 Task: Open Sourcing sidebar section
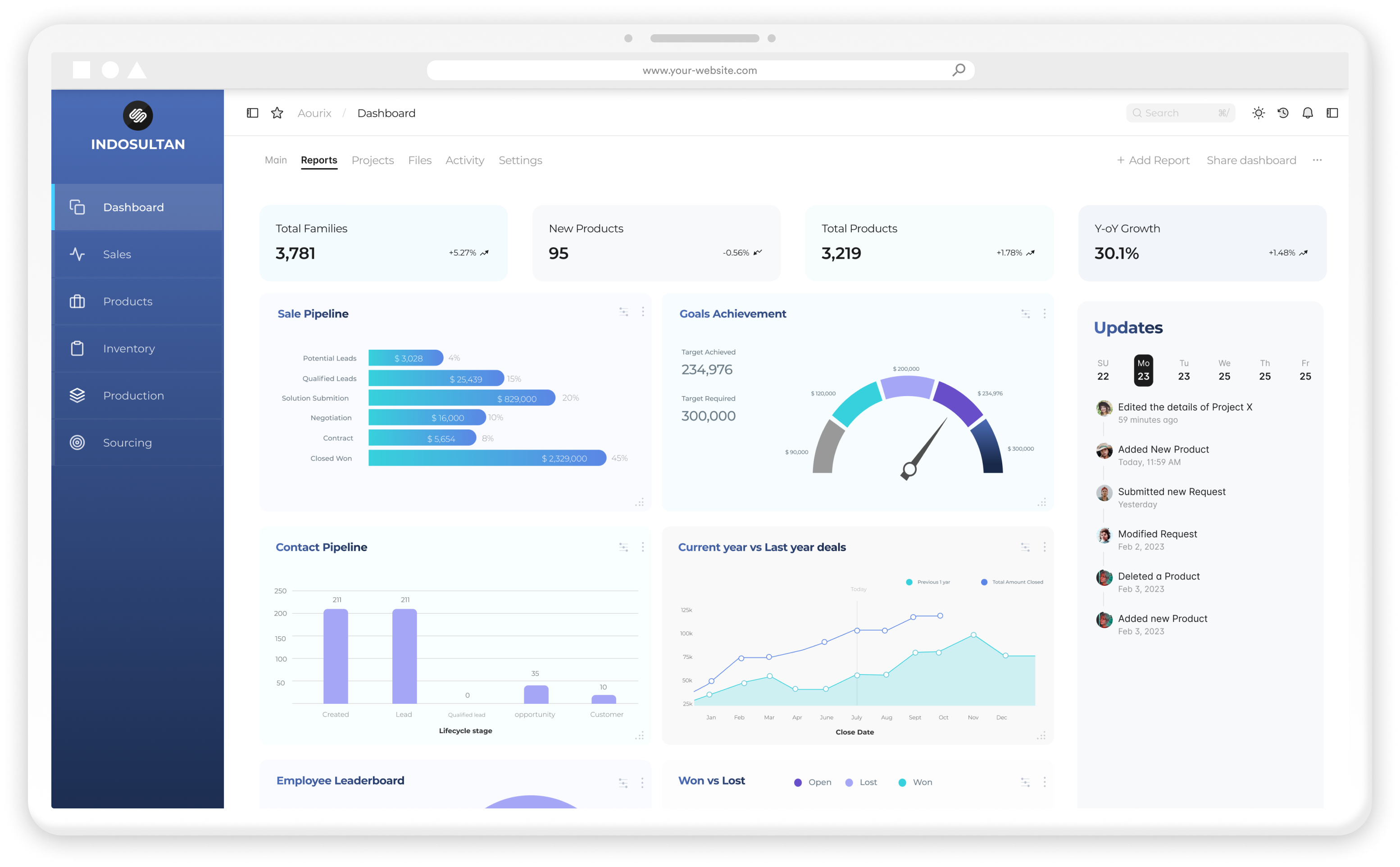pyautogui.click(x=127, y=443)
